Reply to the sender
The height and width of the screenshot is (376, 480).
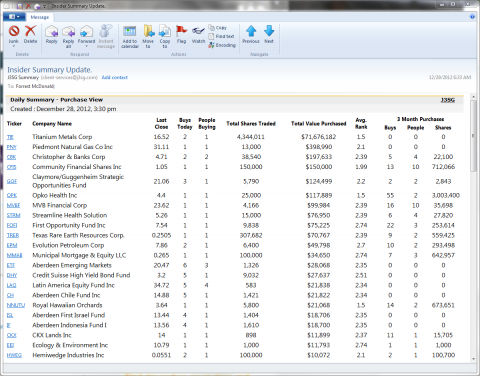[52, 34]
